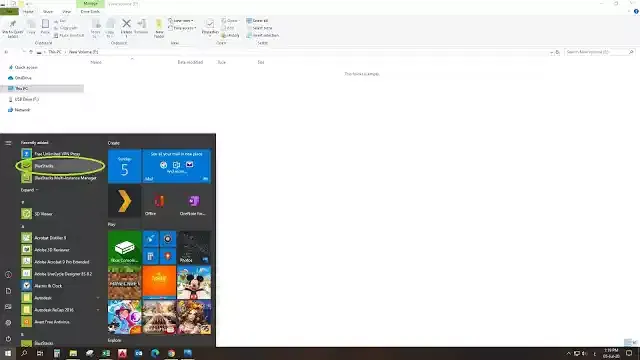Open the Office tile
This screenshot has height=360, width=640.
click(159, 200)
